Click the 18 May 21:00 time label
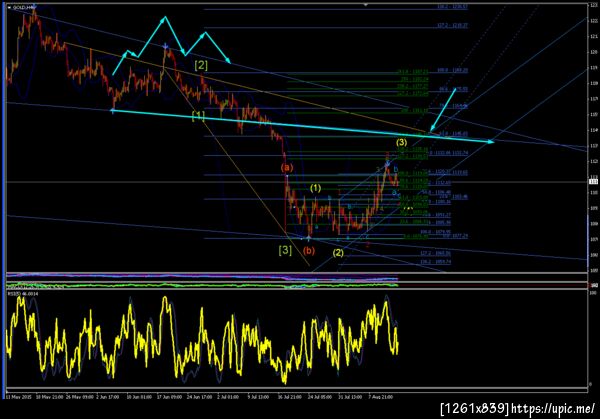 pos(49,397)
